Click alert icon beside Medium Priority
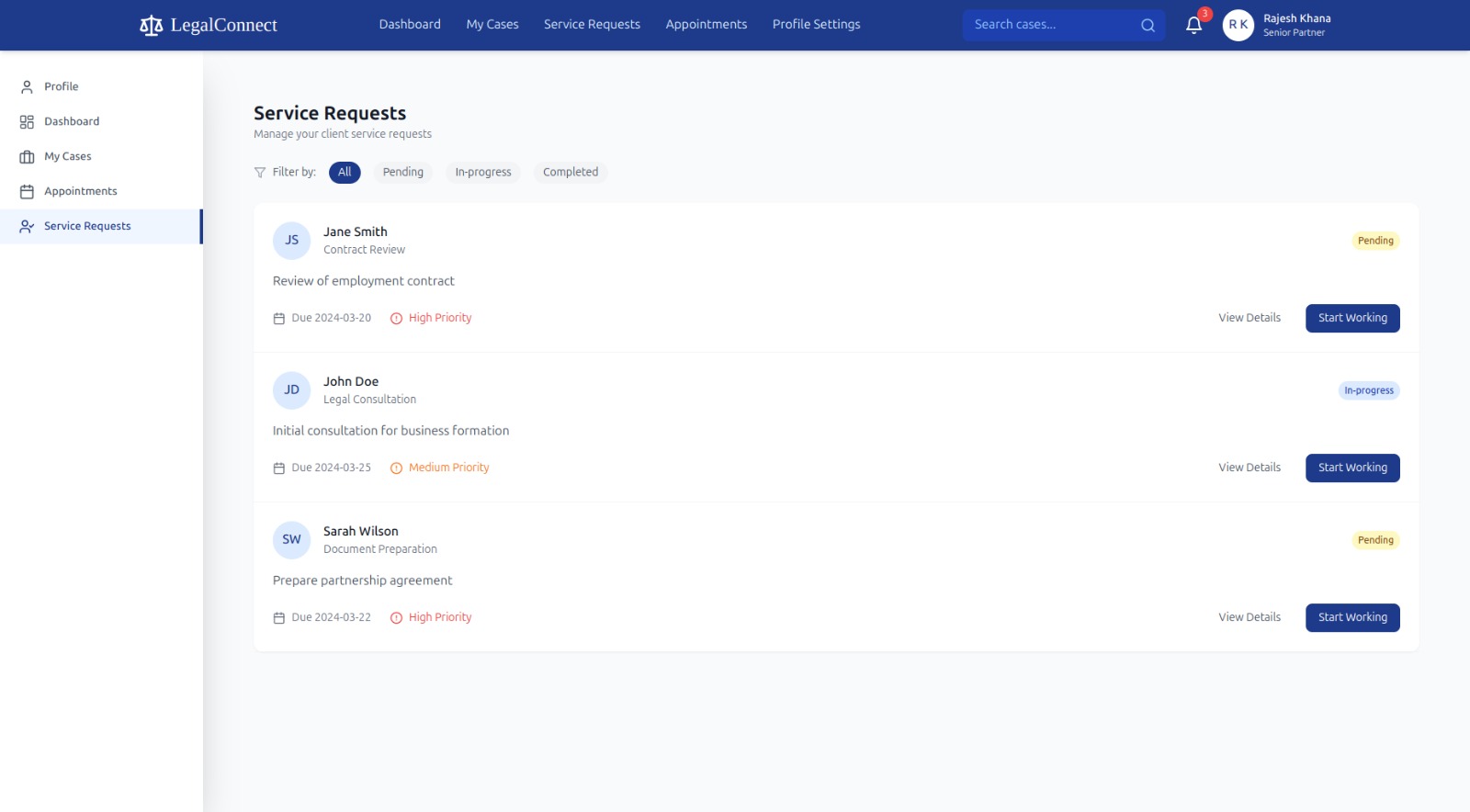 pyautogui.click(x=396, y=468)
